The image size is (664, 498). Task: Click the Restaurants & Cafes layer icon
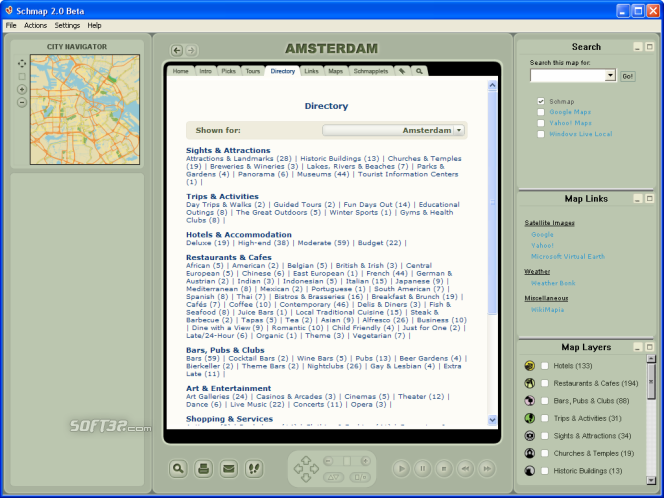[529, 383]
